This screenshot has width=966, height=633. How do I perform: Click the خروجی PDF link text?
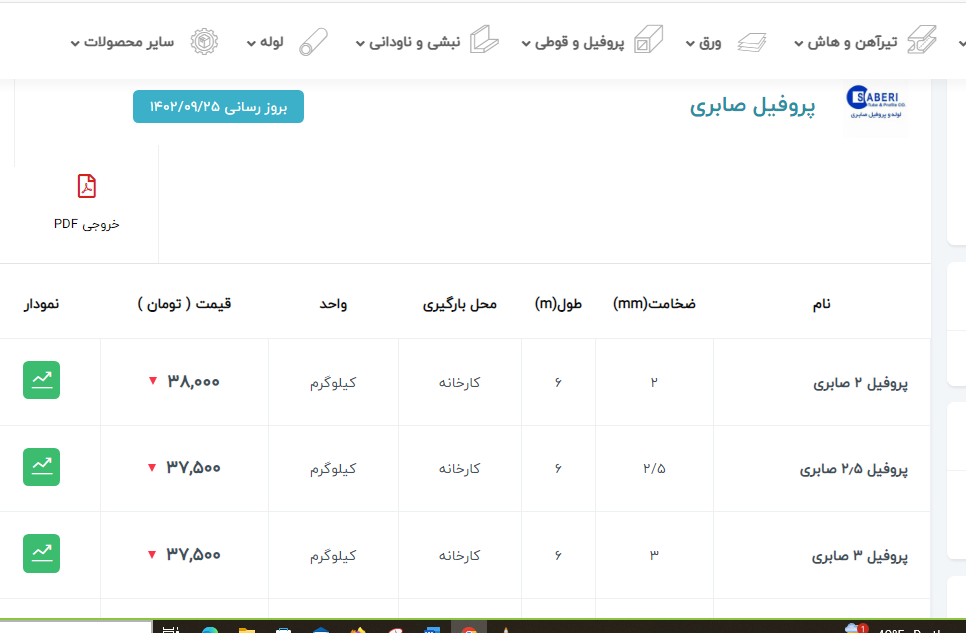(x=87, y=224)
